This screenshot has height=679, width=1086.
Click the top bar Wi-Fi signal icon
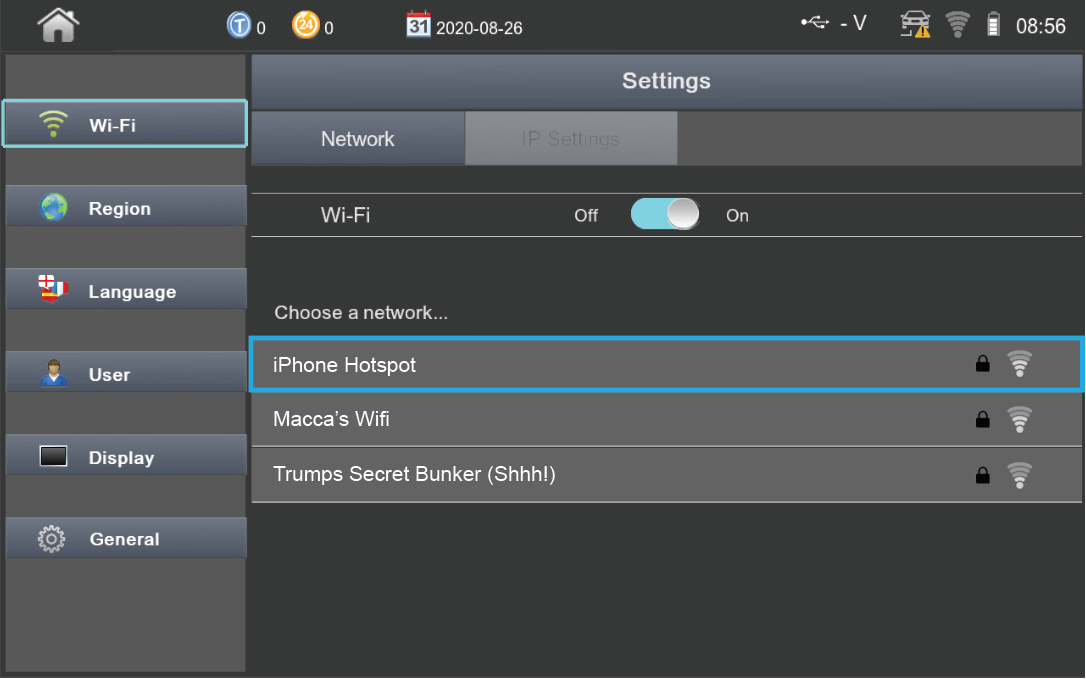tap(958, 24)
